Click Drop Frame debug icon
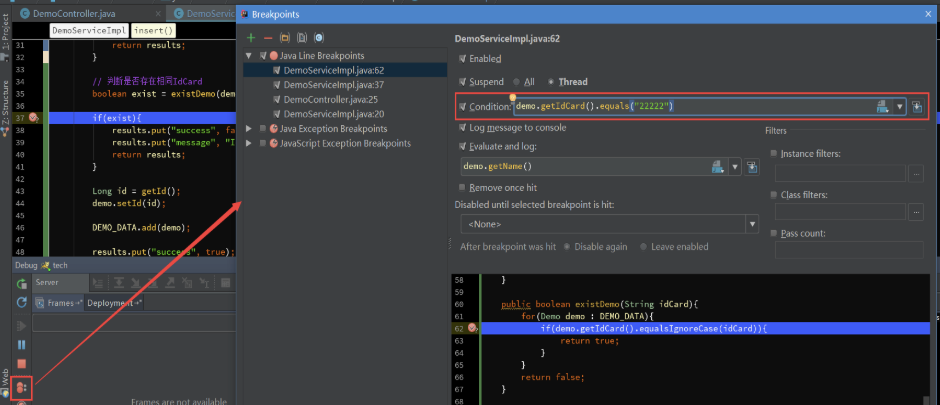The image size is (940, 405). (186, 283)
